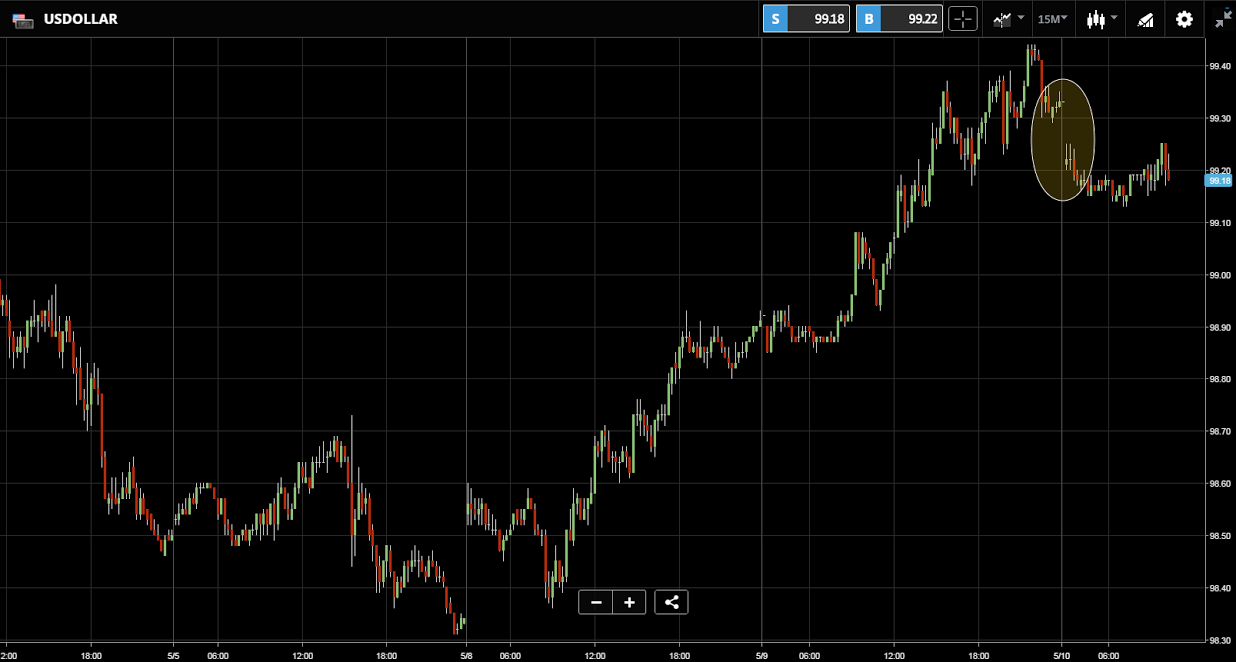Viewport: 1236px width, 662px height.
Task: Click the Sell button at 99.18
Action: point(806,19)
